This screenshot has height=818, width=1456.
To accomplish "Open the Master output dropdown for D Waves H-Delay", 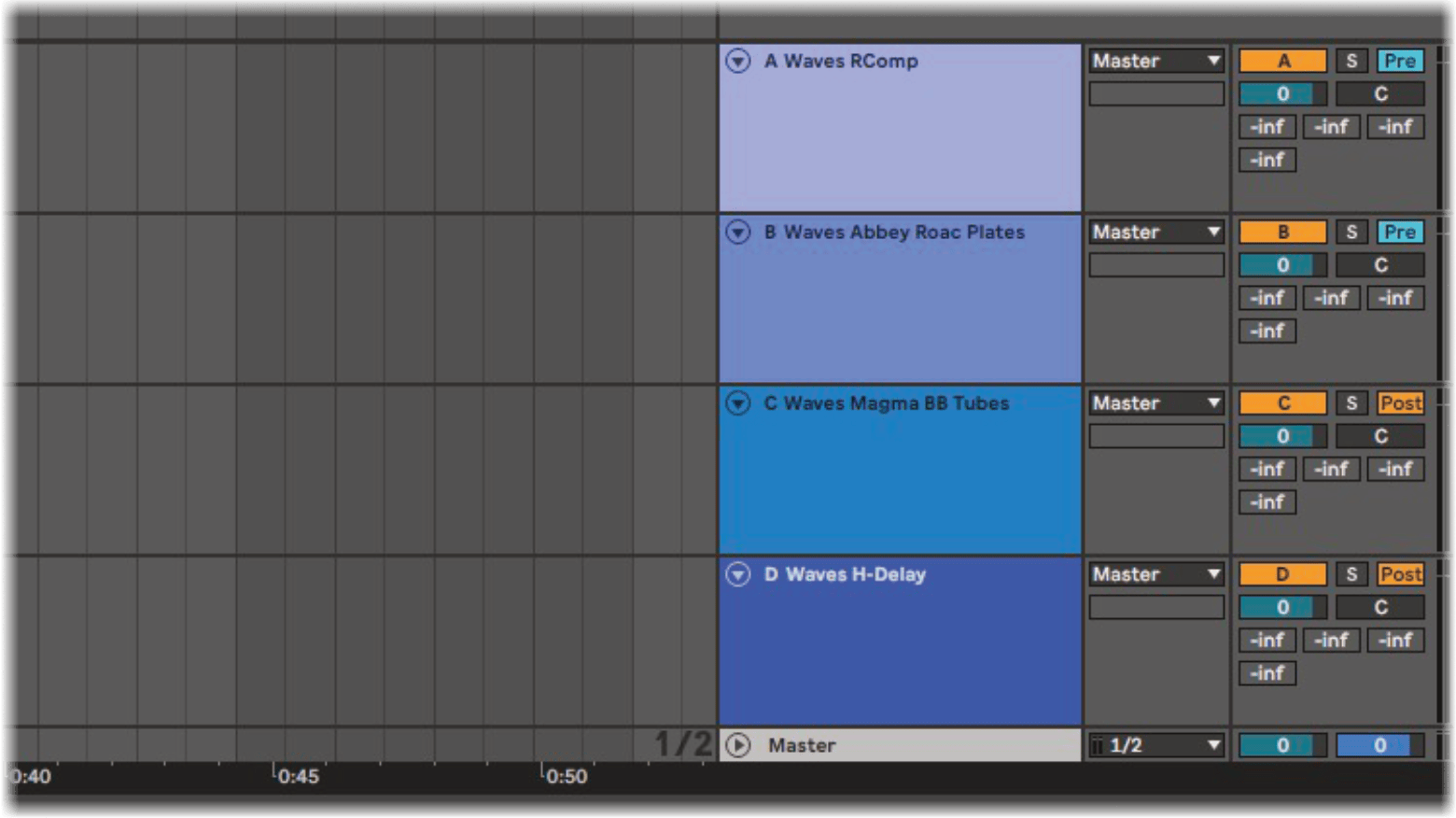I will (x=1156, y=573).
